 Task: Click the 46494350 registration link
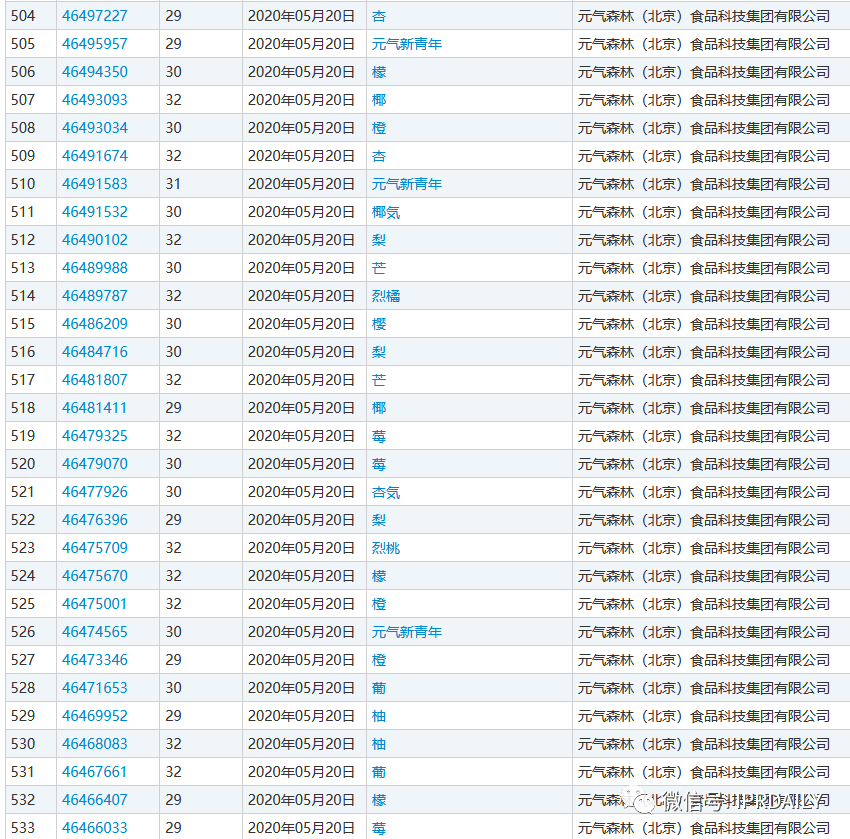(x=95, y=72)
